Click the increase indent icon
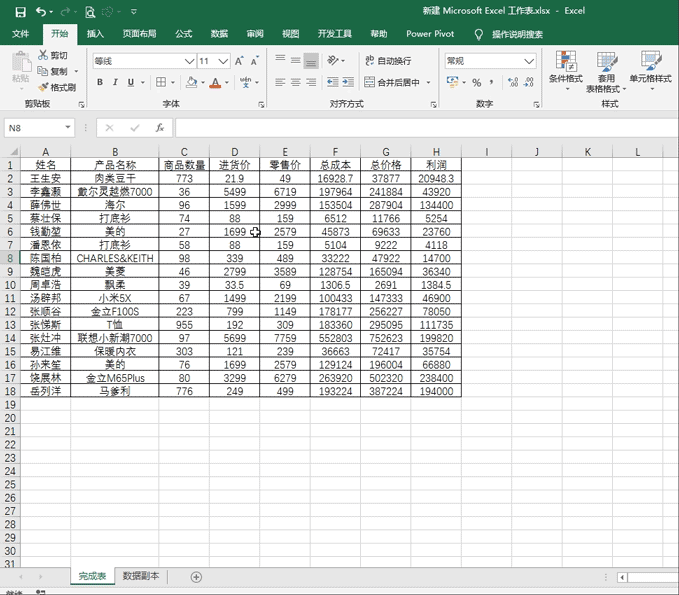The image size is (679, 595). click(348, 82)
